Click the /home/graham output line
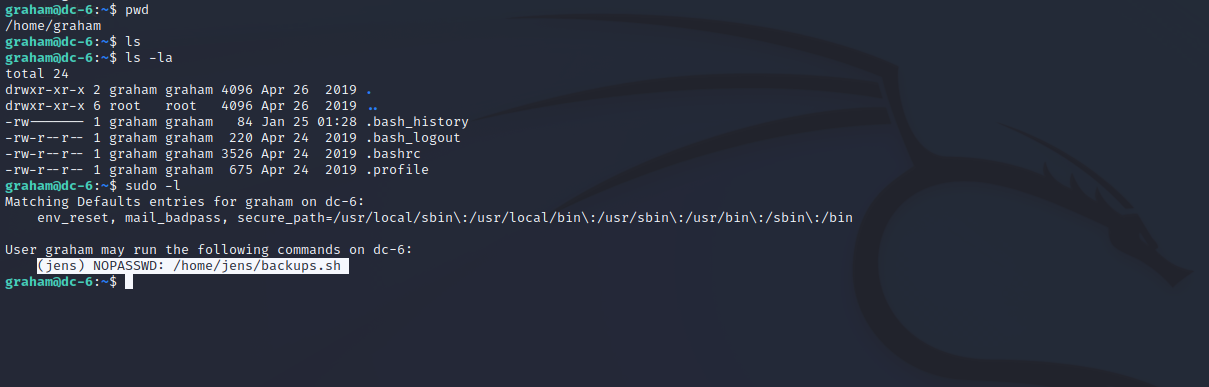 (49, 26)
